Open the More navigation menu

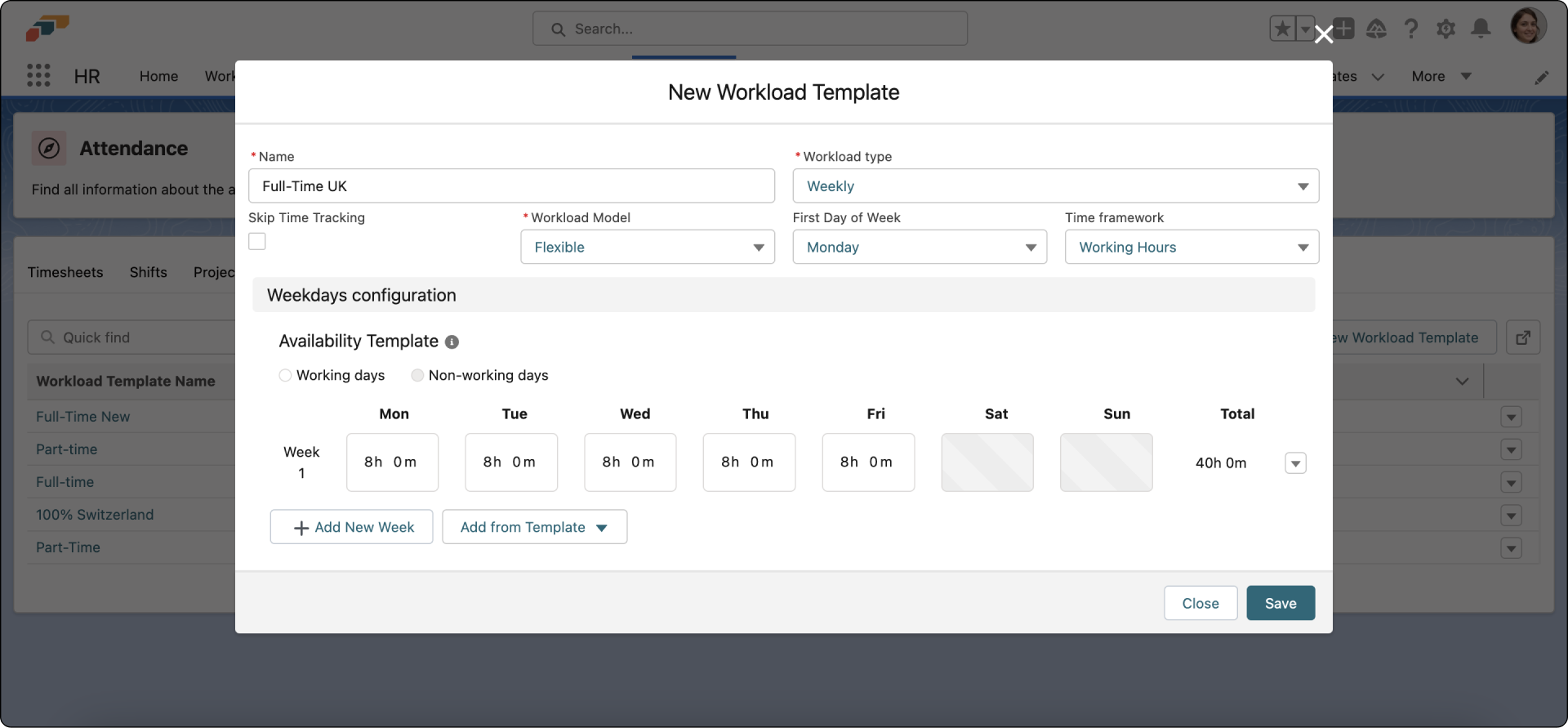click(x=1441, y=76)
